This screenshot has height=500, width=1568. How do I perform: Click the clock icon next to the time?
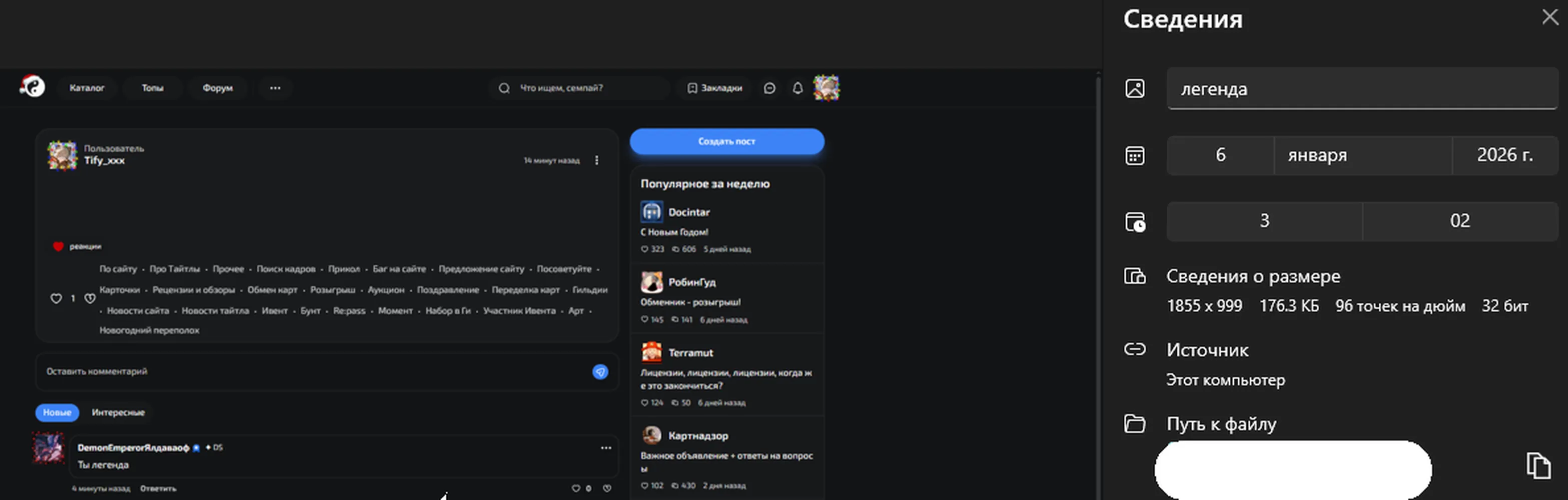[x=1135, y=221]
